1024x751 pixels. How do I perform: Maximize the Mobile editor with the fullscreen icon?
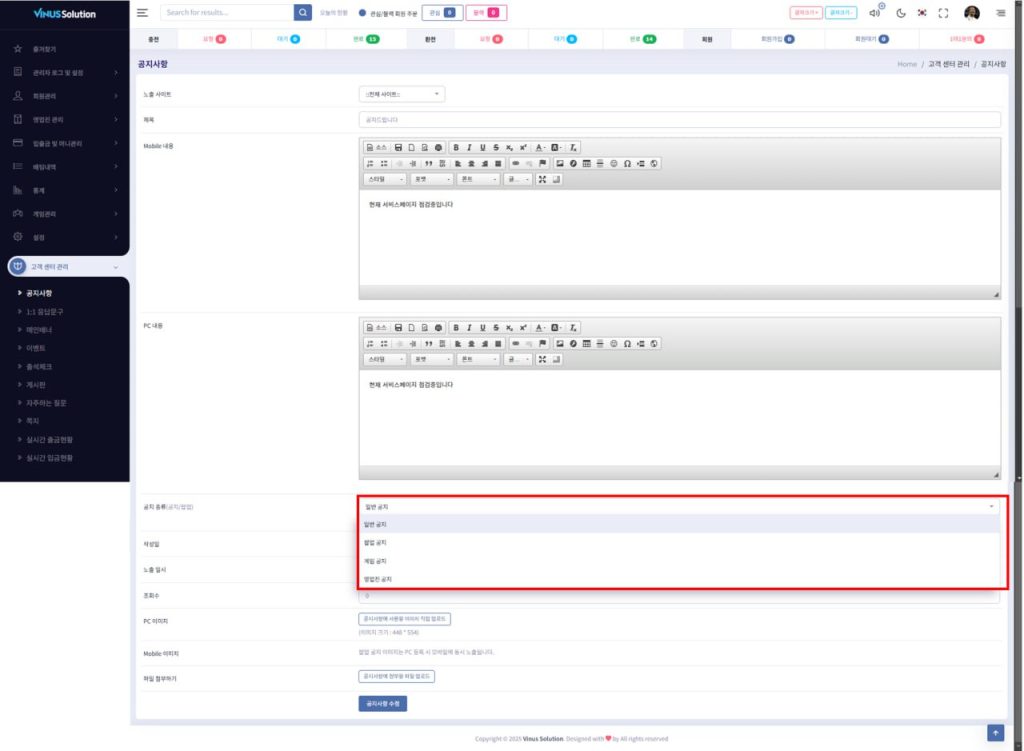pos(543,180)
